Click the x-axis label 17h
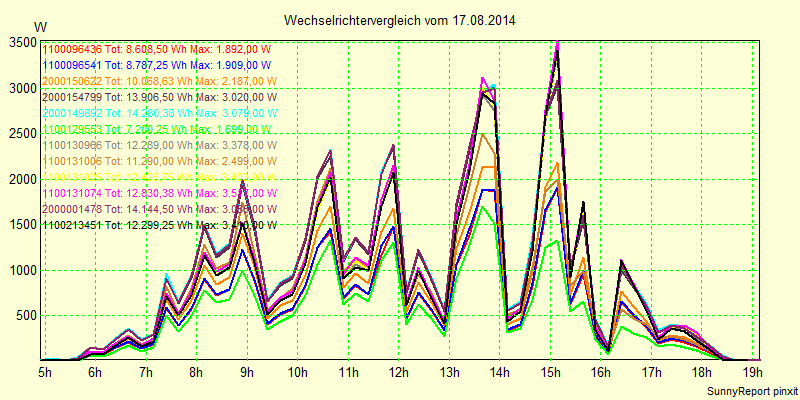 coord(652,371)
